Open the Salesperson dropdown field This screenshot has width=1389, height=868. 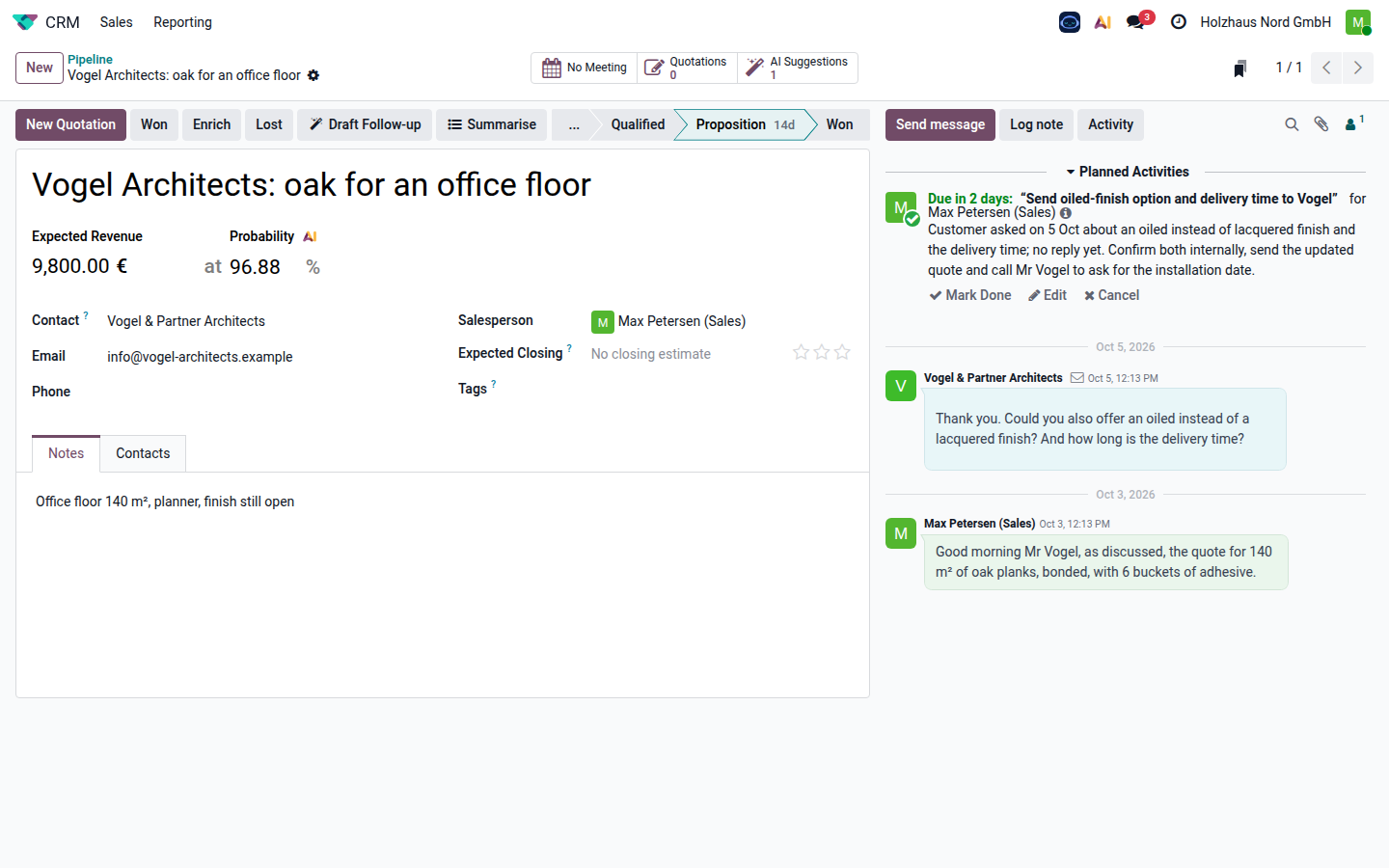pyautogui.click(x=720, y=321)
